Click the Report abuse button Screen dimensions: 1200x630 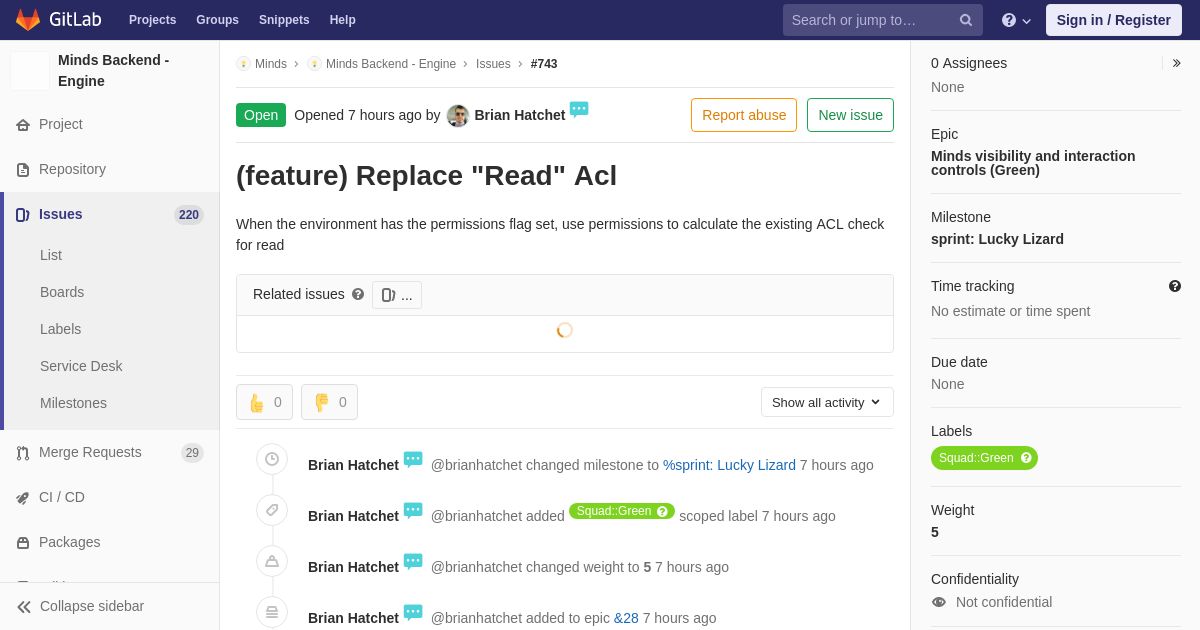click(744, 115)
